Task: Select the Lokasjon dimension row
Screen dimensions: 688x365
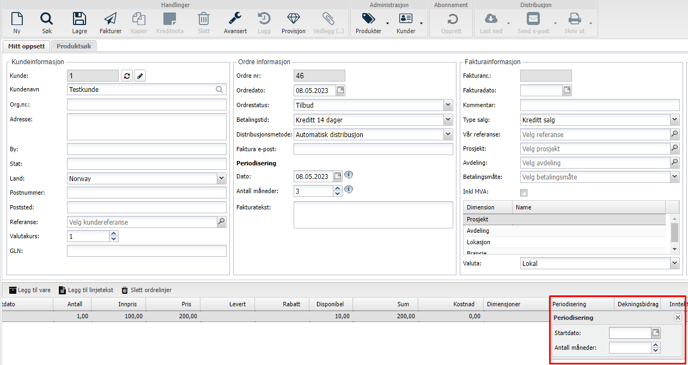Action: [565, 242]
